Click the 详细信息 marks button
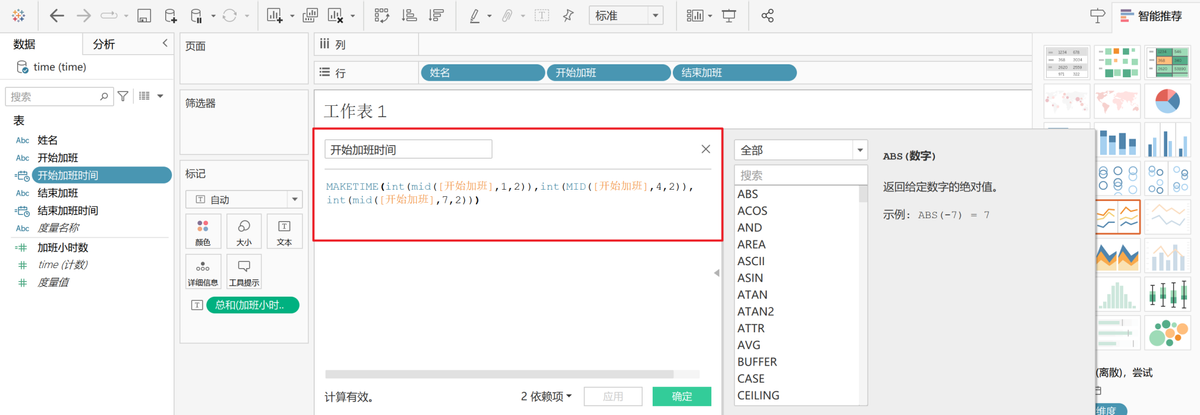The image size is (1200, 415). click(x=203, y=273)
